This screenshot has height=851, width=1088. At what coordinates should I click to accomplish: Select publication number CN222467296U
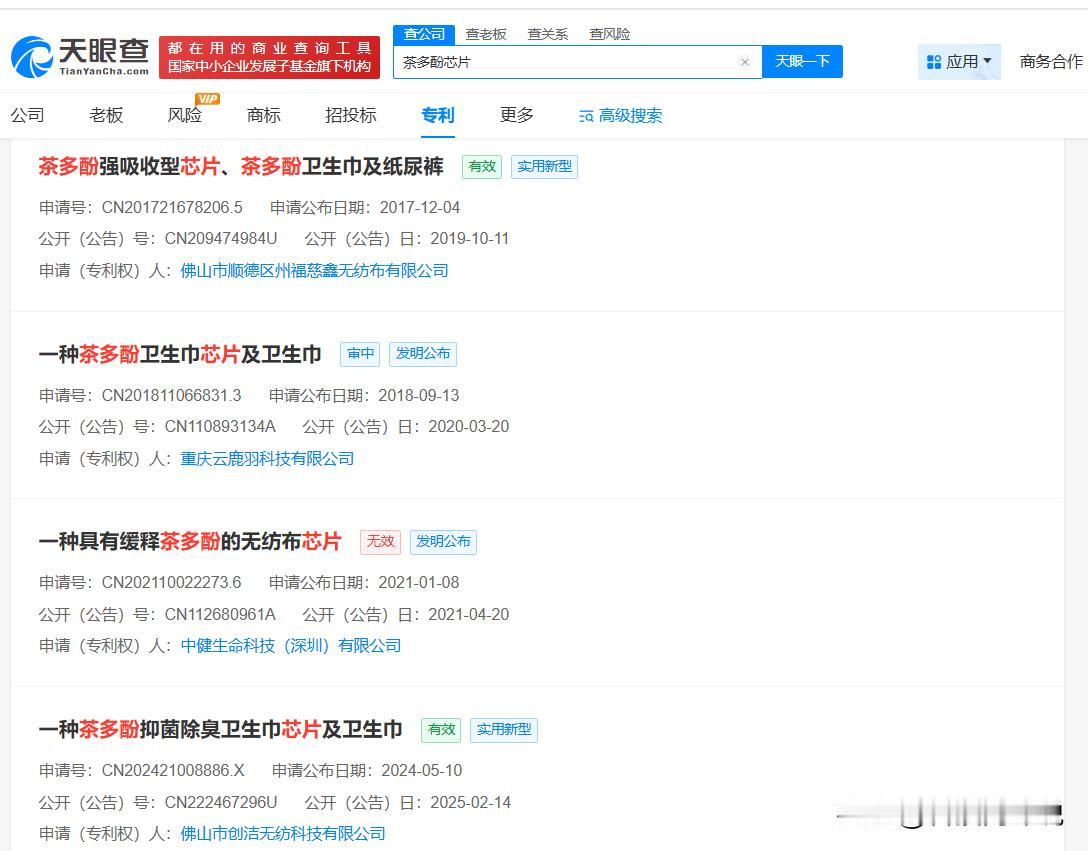coord(221,802)
